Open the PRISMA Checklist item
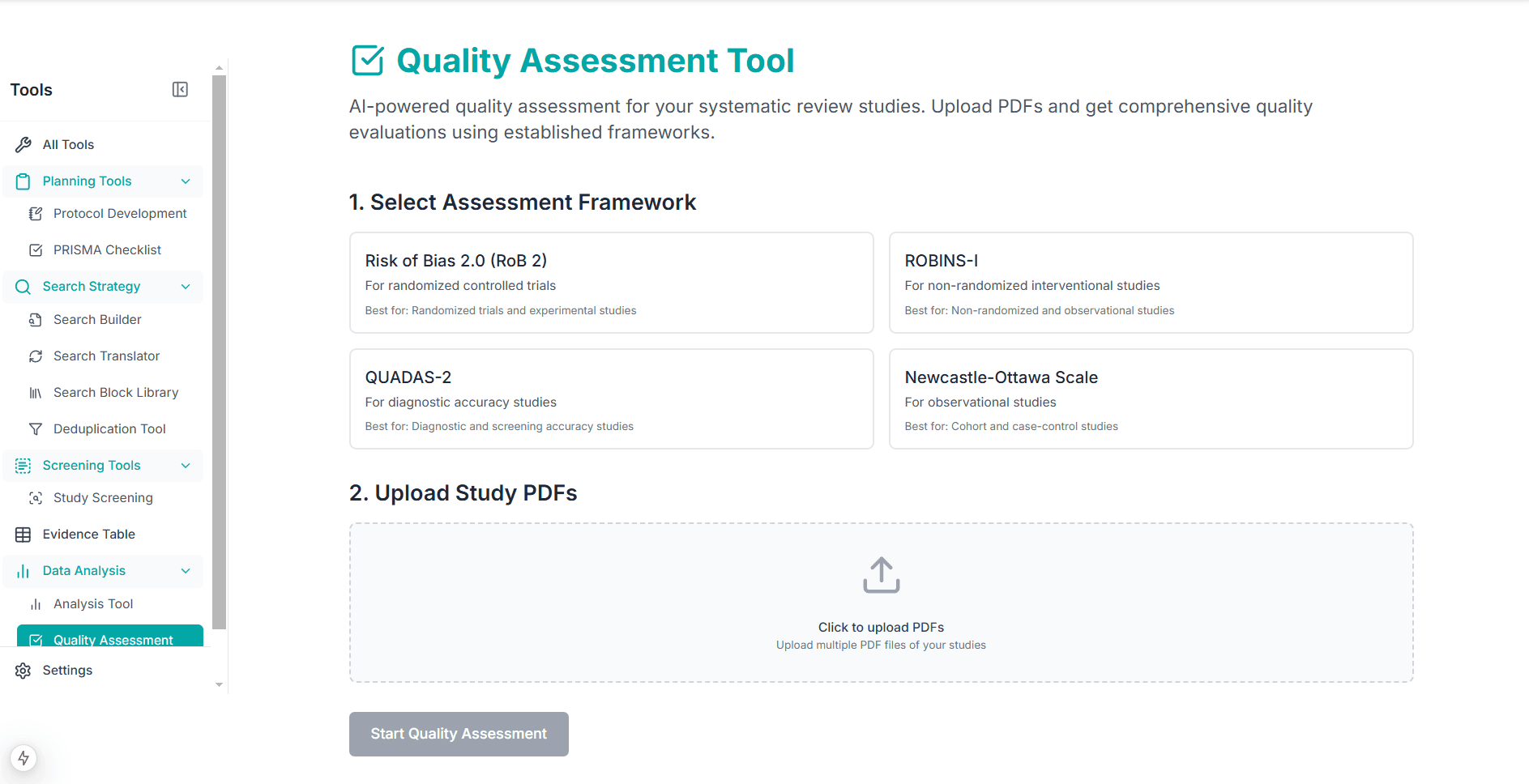The height and width of the screenshot is (784, 1529). pyautogui.click(x=107, y=249)
